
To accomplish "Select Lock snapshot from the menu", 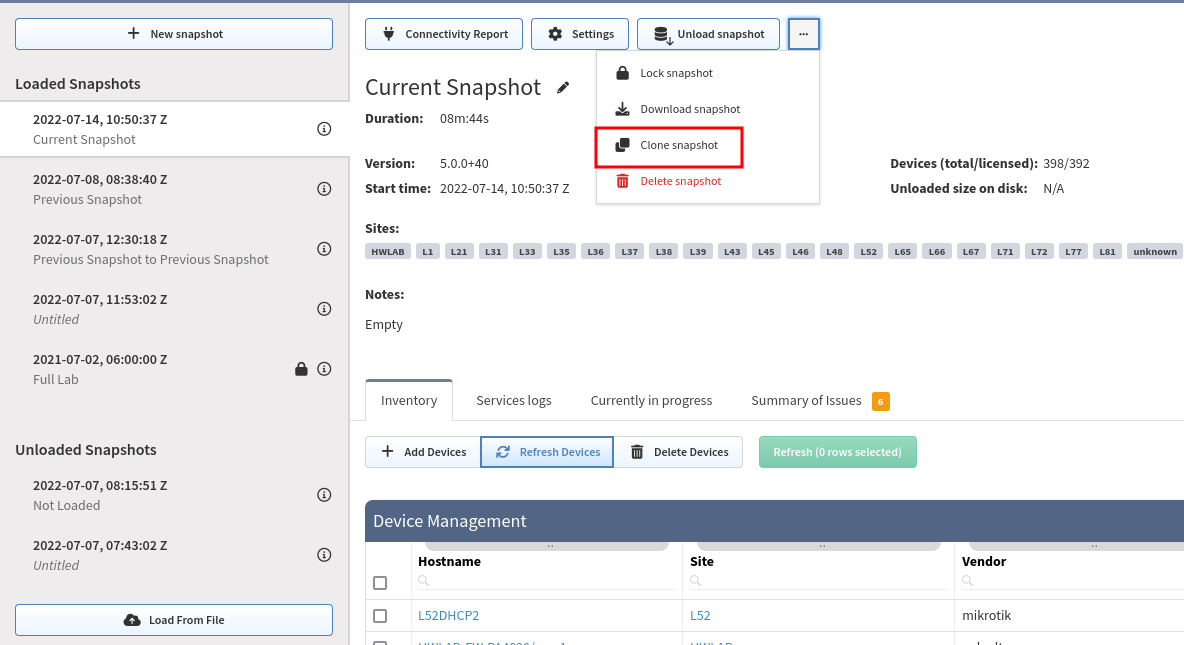I will point(708,73).
